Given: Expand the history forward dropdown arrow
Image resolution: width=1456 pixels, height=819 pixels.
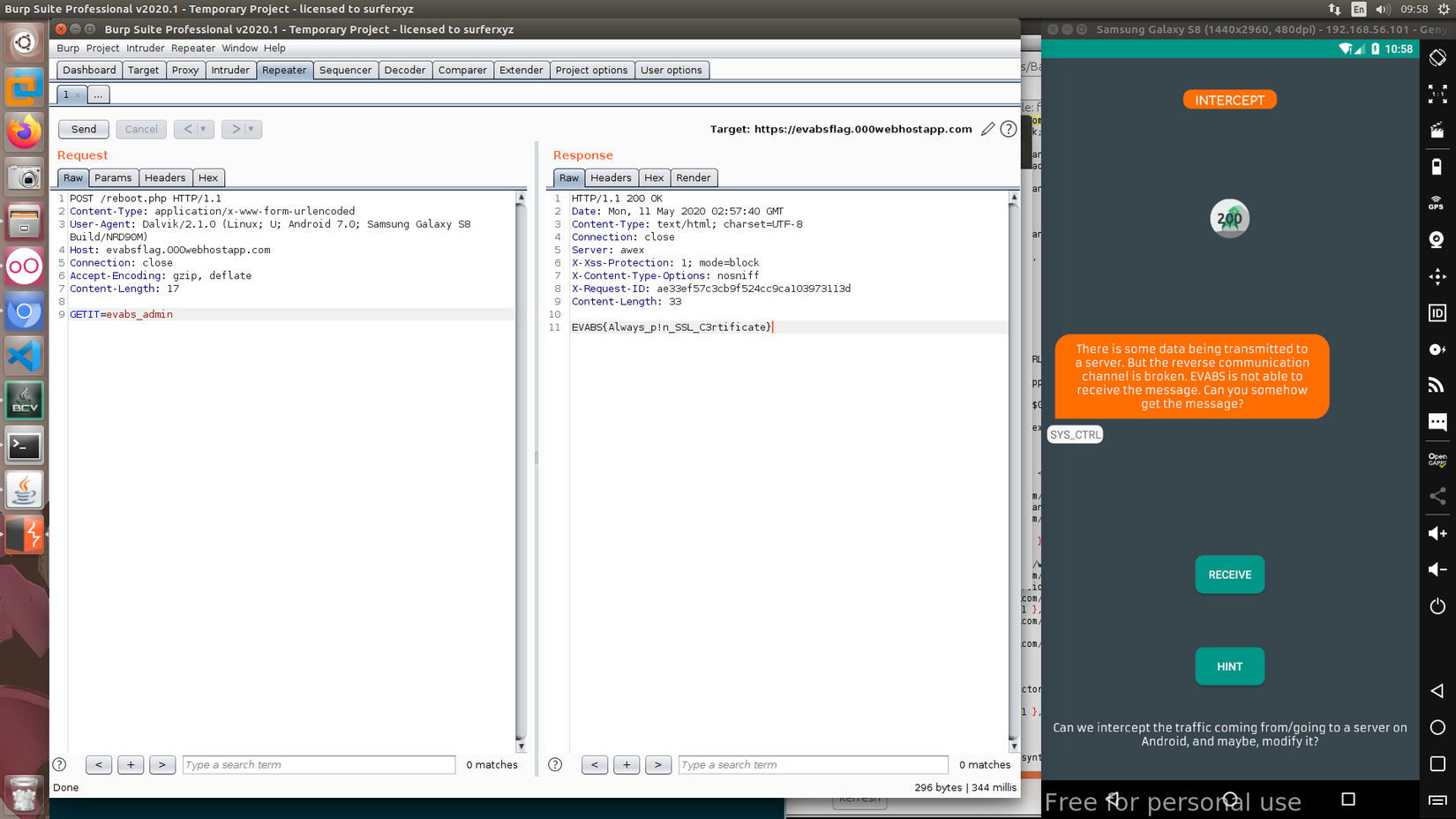Looking at the screenshot, I should (251, 129).
